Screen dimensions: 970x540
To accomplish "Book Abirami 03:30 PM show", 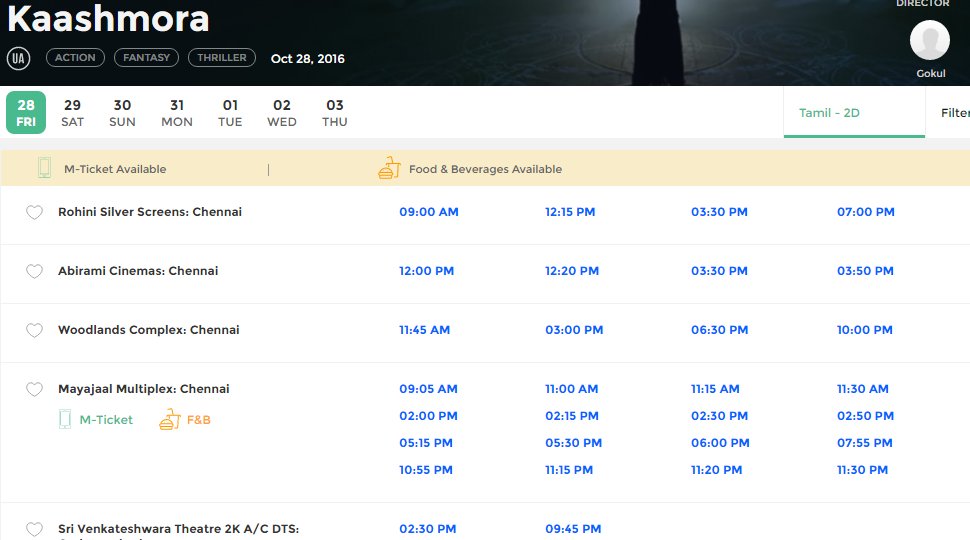I will pos(719,270).
